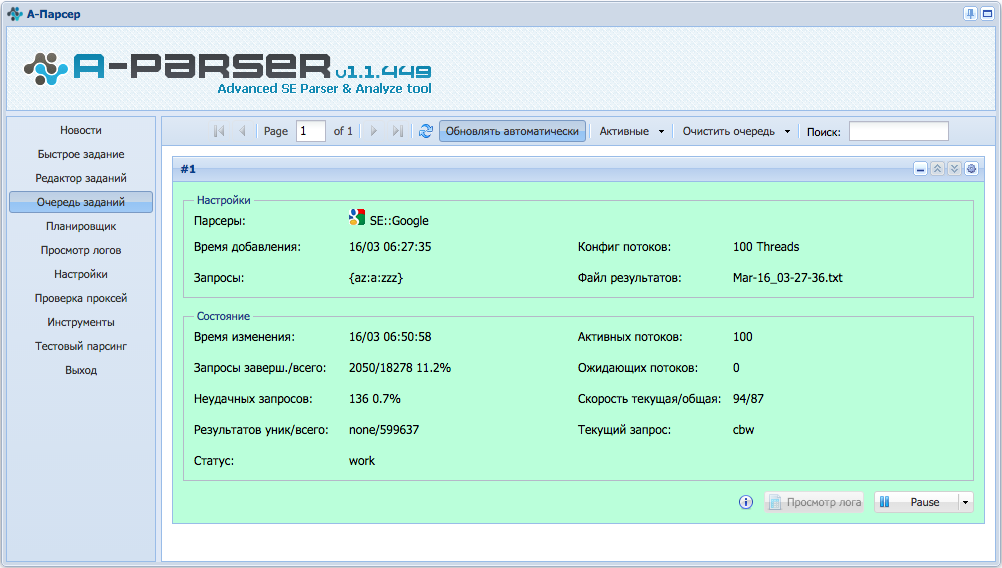Open Планировщик section
This screenshot has width=1002, height=568.
coord(81,226)
